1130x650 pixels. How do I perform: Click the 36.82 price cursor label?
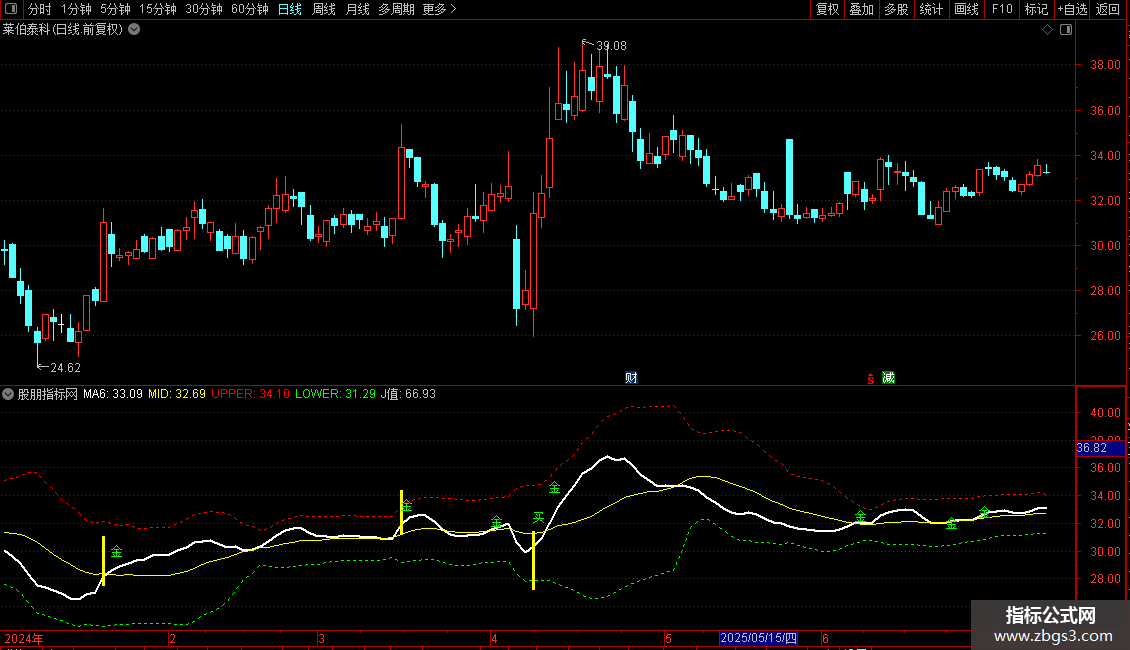coord(1100,448)
